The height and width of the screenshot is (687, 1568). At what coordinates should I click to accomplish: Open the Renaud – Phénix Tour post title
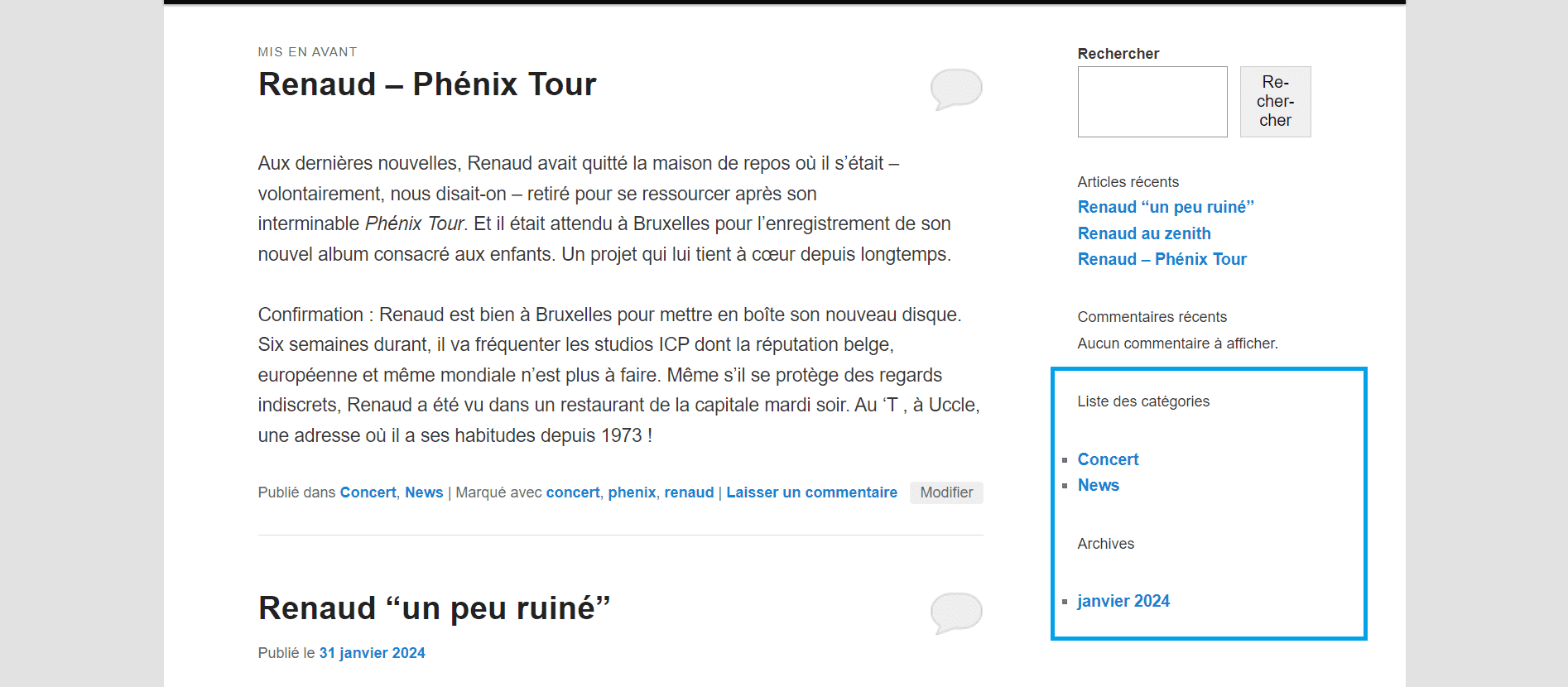pos(427,84)
